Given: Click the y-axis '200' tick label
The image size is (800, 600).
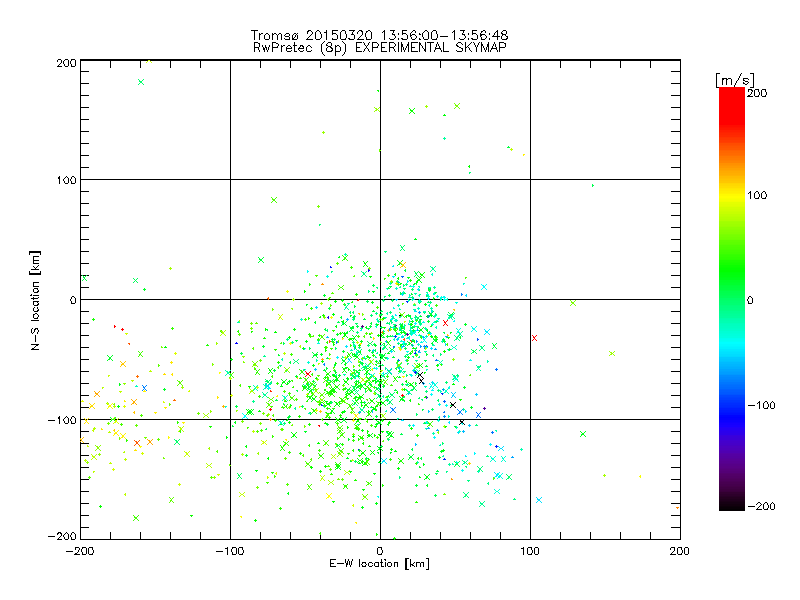Looking at the screenshot, I should click(66, 63).
